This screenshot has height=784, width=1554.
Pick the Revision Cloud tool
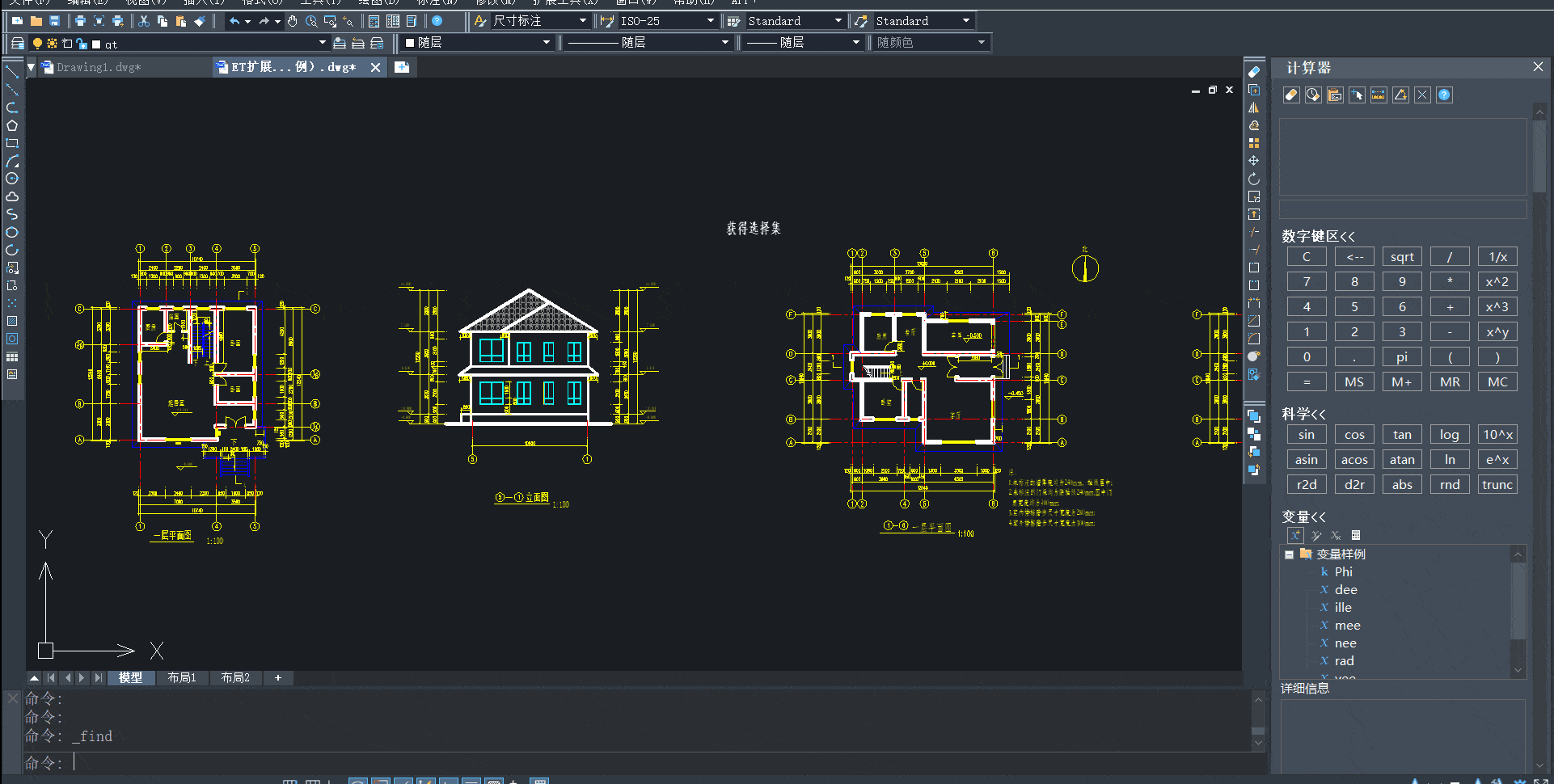[x=12, y=196]
